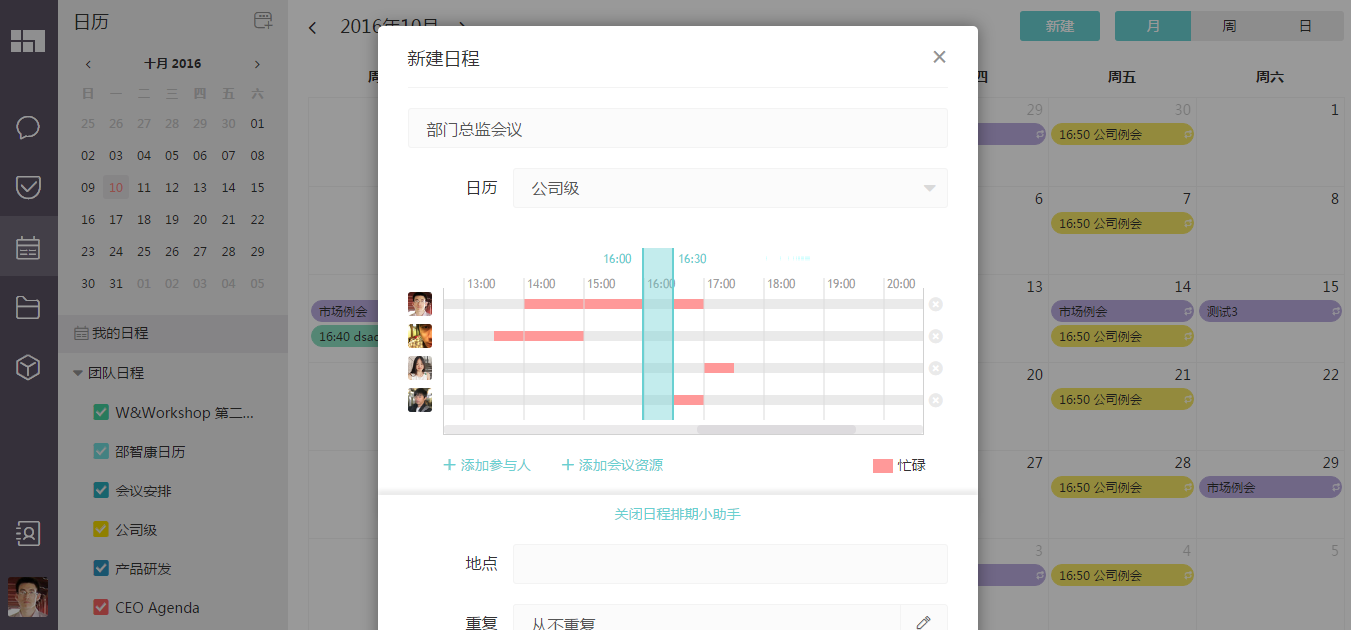Toggle the W&Workshop calendar checkbox
Image resolution: width=1351 pixels, height=630 pixels.
tap(101, 412)
